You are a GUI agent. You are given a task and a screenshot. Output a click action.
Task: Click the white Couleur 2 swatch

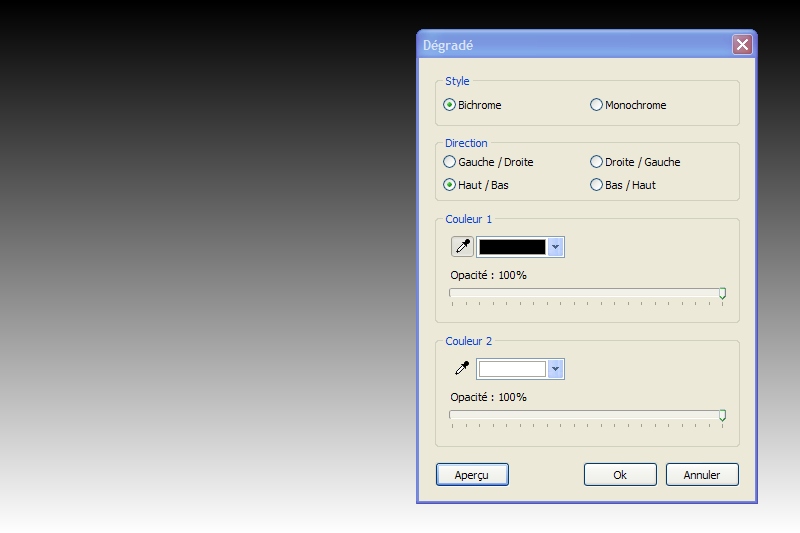click(512, 369)
